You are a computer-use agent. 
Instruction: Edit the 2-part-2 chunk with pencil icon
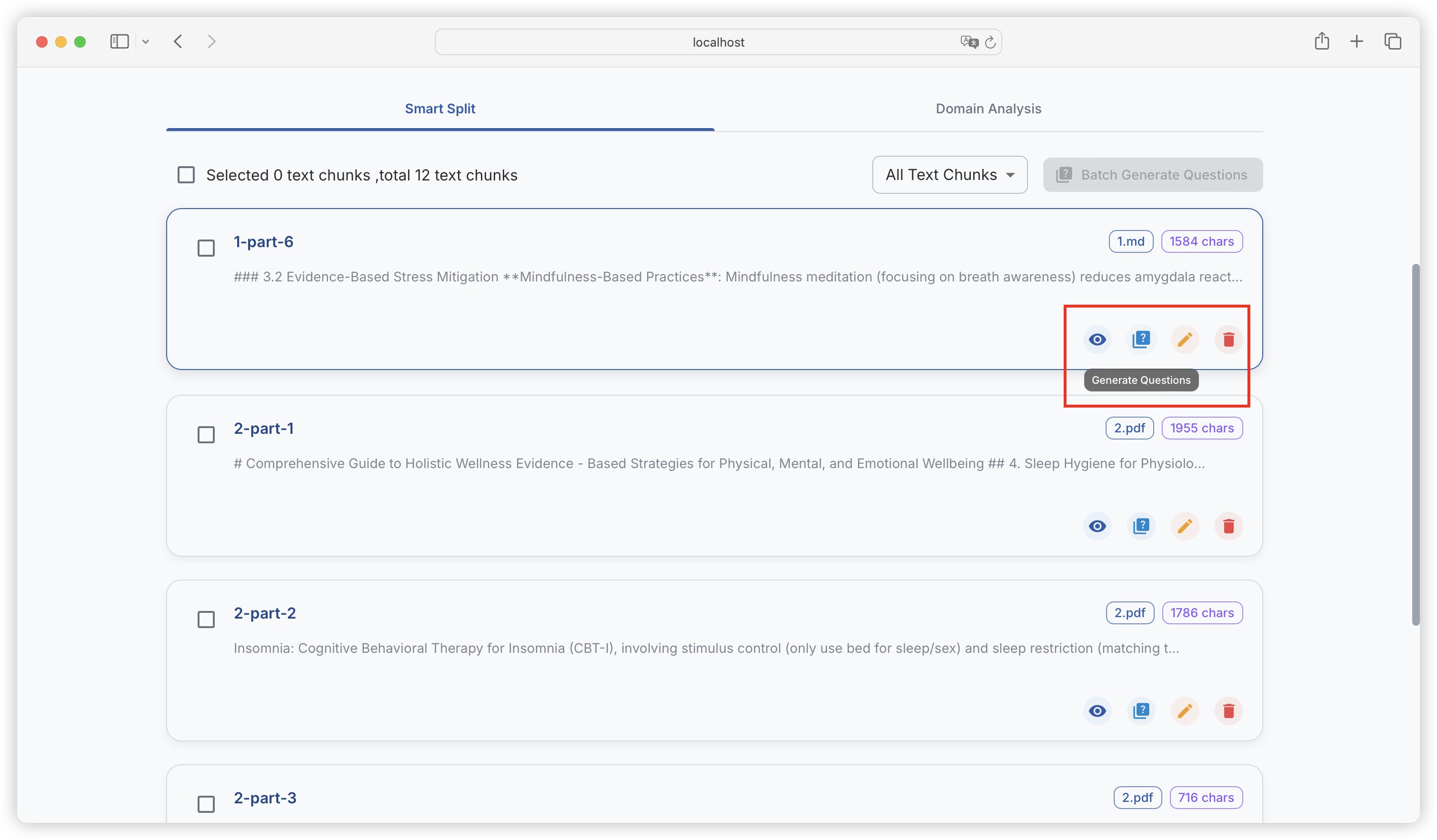coord(1185,710)
